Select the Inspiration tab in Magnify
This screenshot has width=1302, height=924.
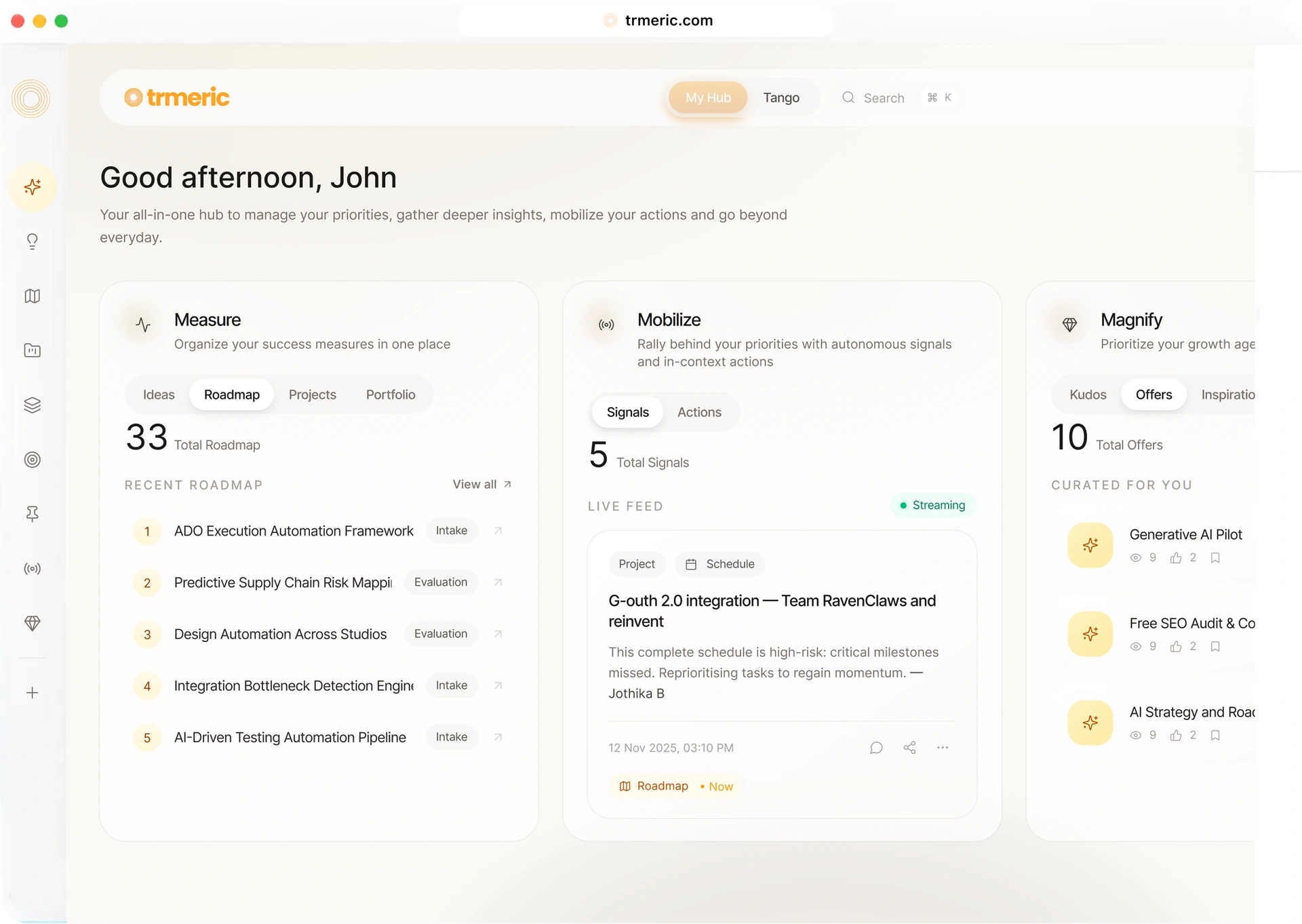pyautogui.click(x=1227, y=395)
